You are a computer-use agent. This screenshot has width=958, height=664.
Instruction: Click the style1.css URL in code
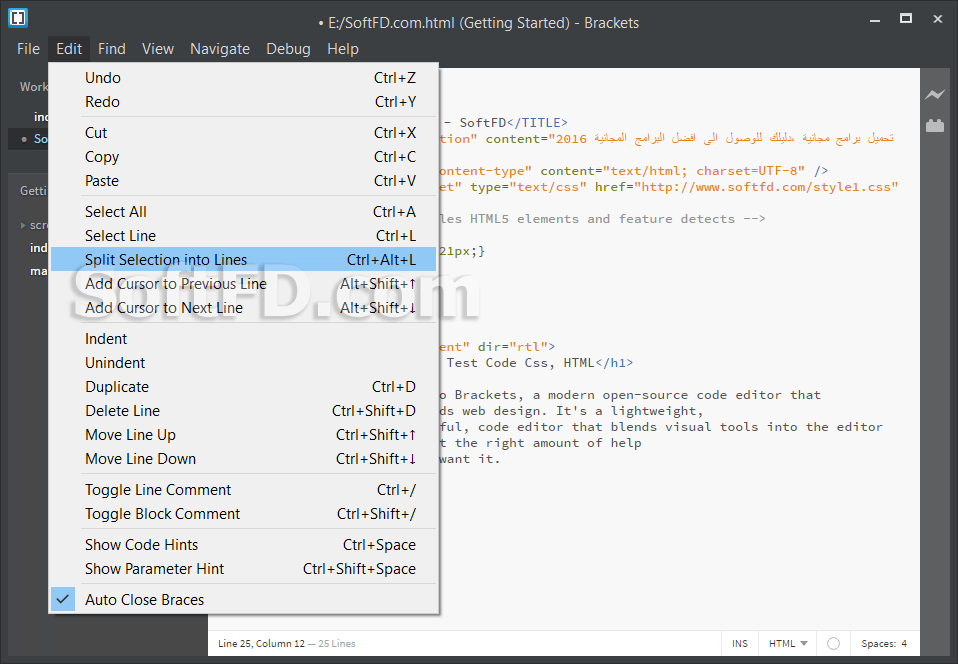click(766, 187)
